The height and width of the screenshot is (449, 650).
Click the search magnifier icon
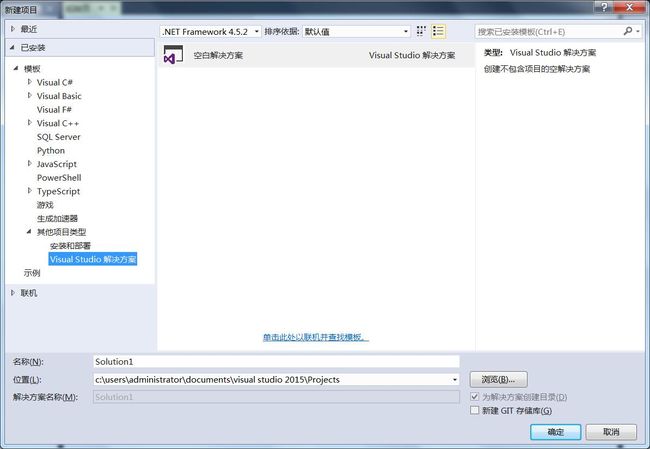[x=628, y=31]
